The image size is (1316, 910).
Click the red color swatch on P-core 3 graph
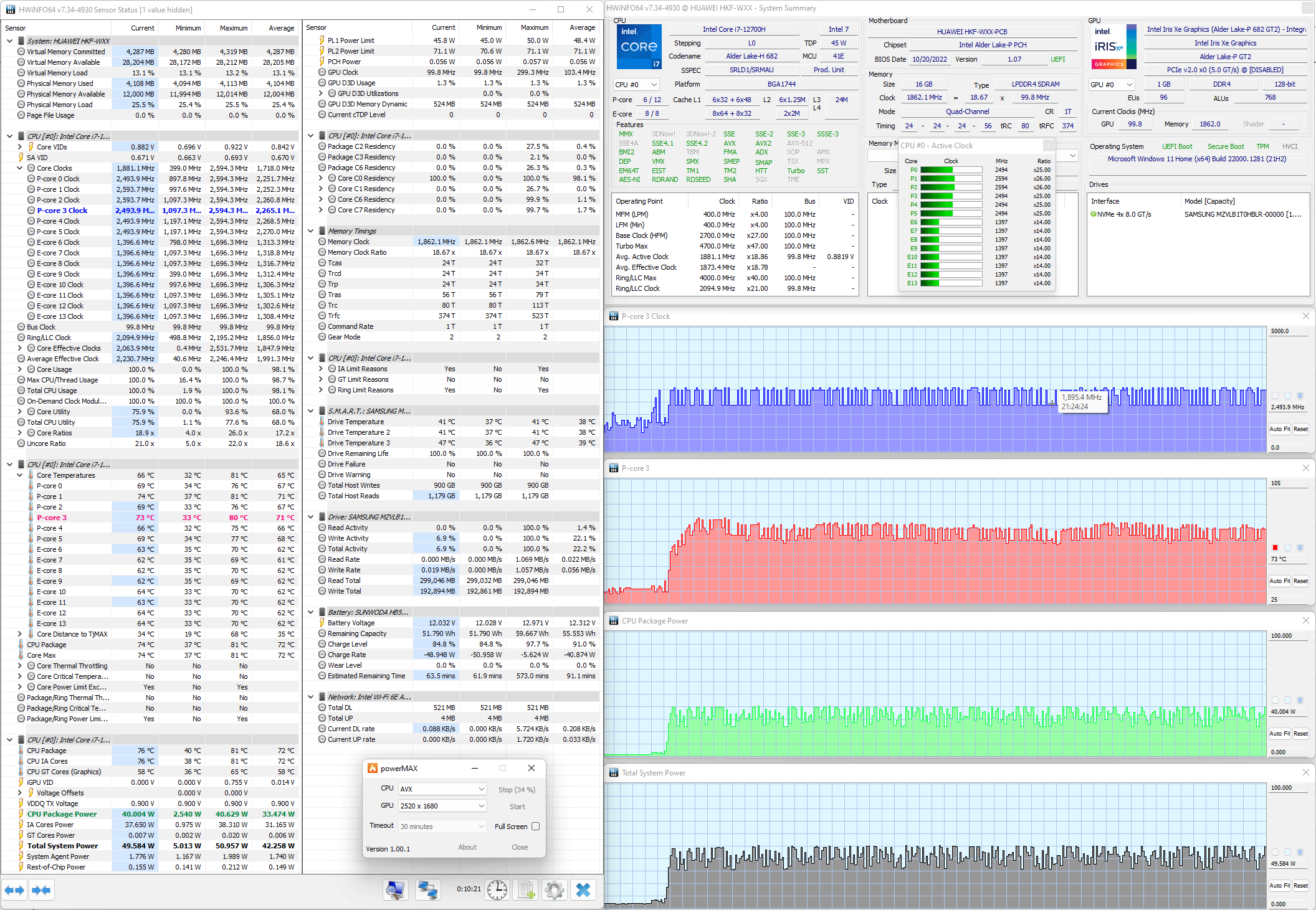click(1275, 547)
